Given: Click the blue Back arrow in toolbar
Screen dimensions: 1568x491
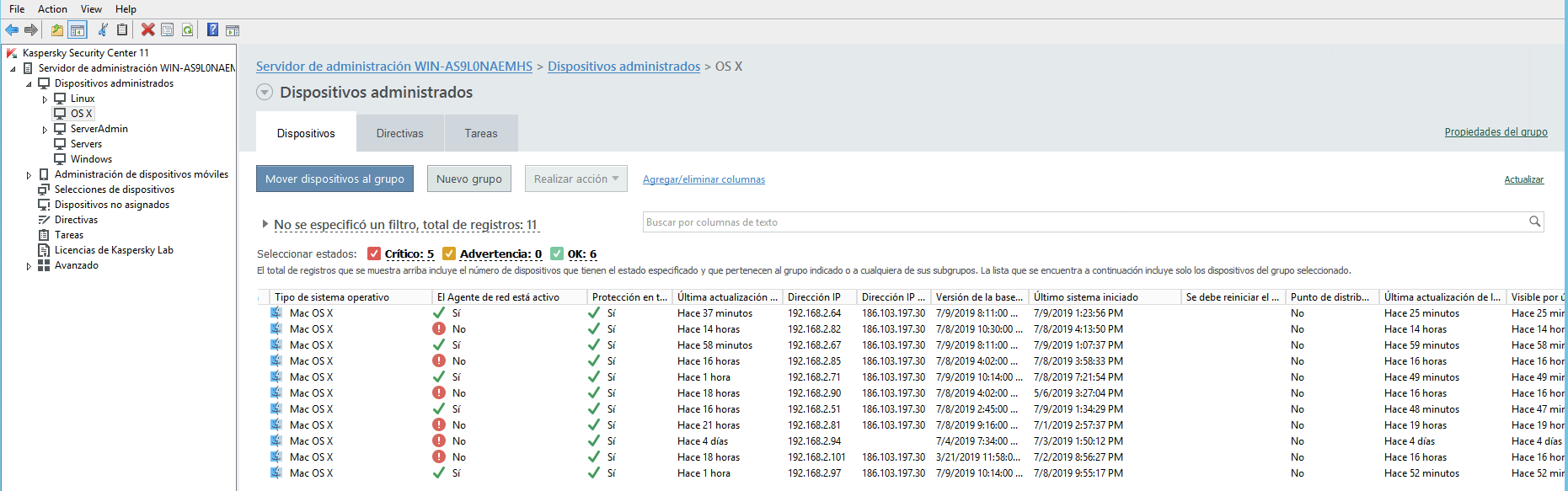Looking at the screenshot, I should point(12,30).
